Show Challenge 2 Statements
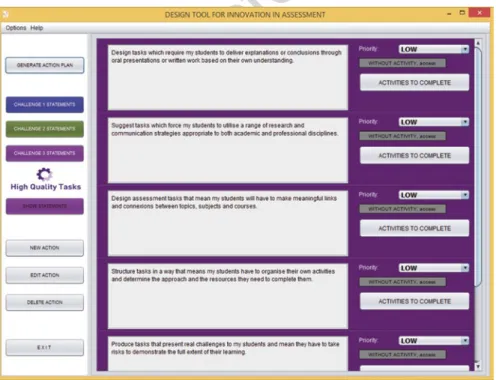The image size is (496, 380). click(x=45, y=129)
